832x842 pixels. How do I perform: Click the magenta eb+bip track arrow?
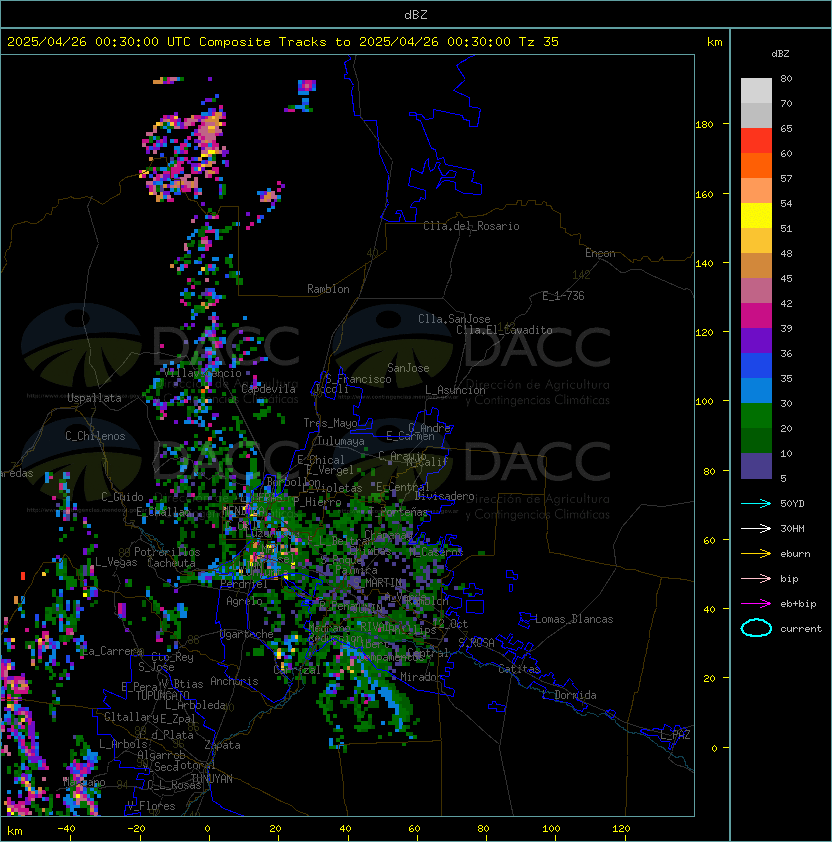coord(756,604)
